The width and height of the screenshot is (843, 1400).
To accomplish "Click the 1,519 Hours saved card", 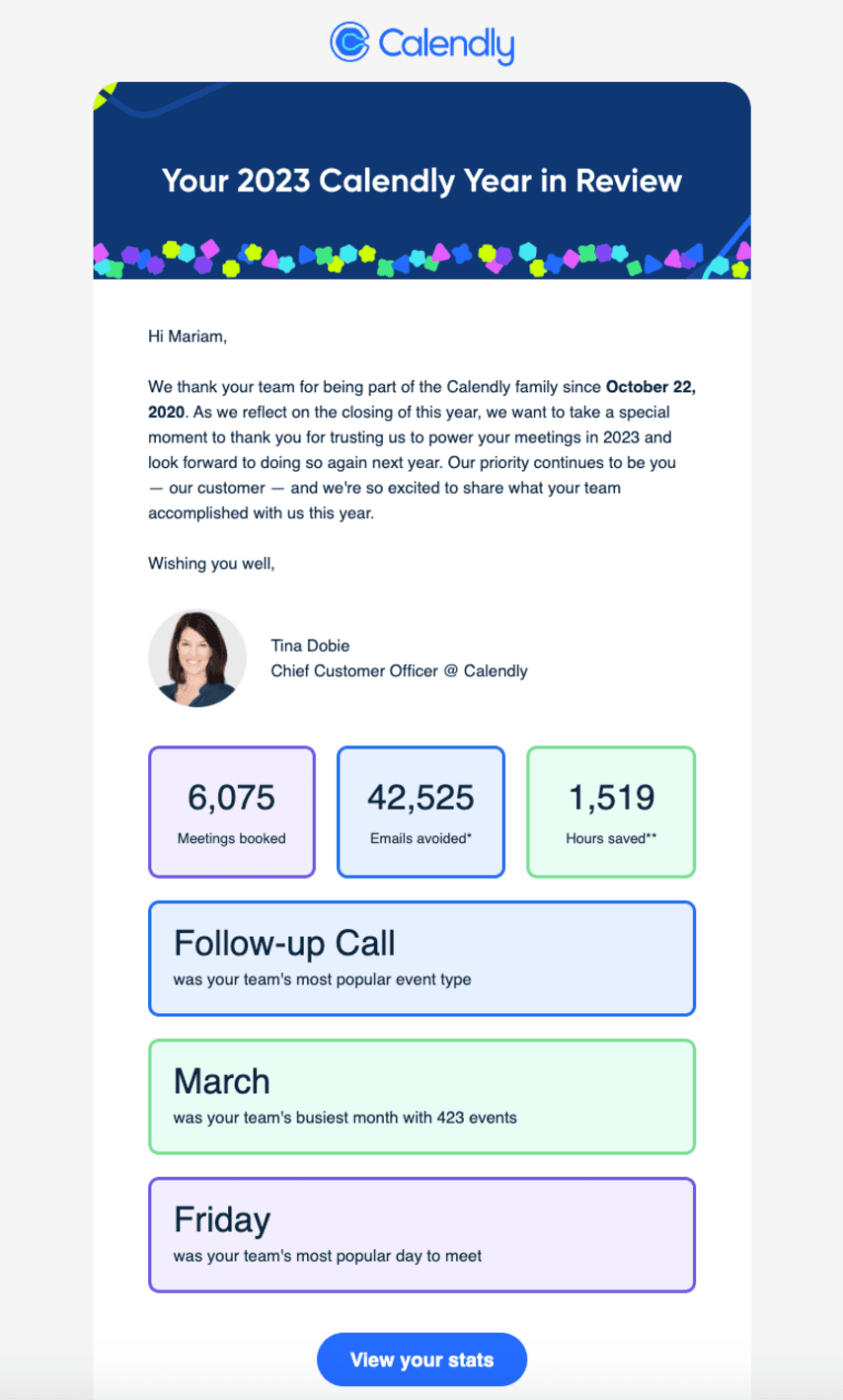I will click(610, 811).
